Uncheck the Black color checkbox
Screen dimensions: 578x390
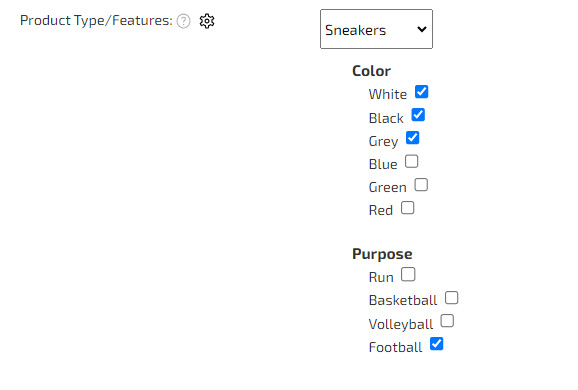click(418, 115)
